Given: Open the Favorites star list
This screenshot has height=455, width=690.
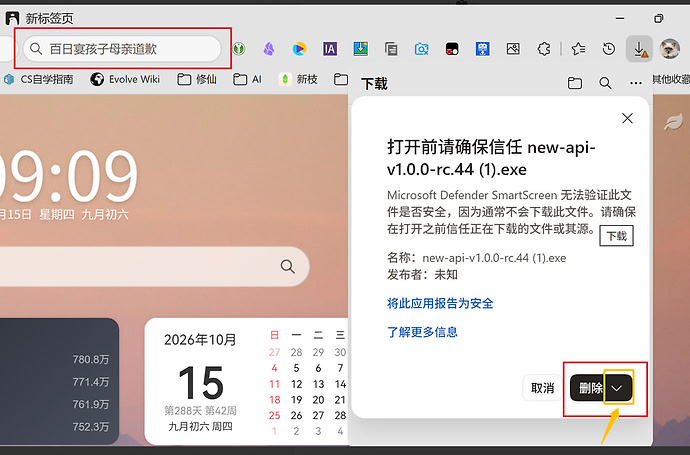Looking at the screenshot, I should click(578, 49).
